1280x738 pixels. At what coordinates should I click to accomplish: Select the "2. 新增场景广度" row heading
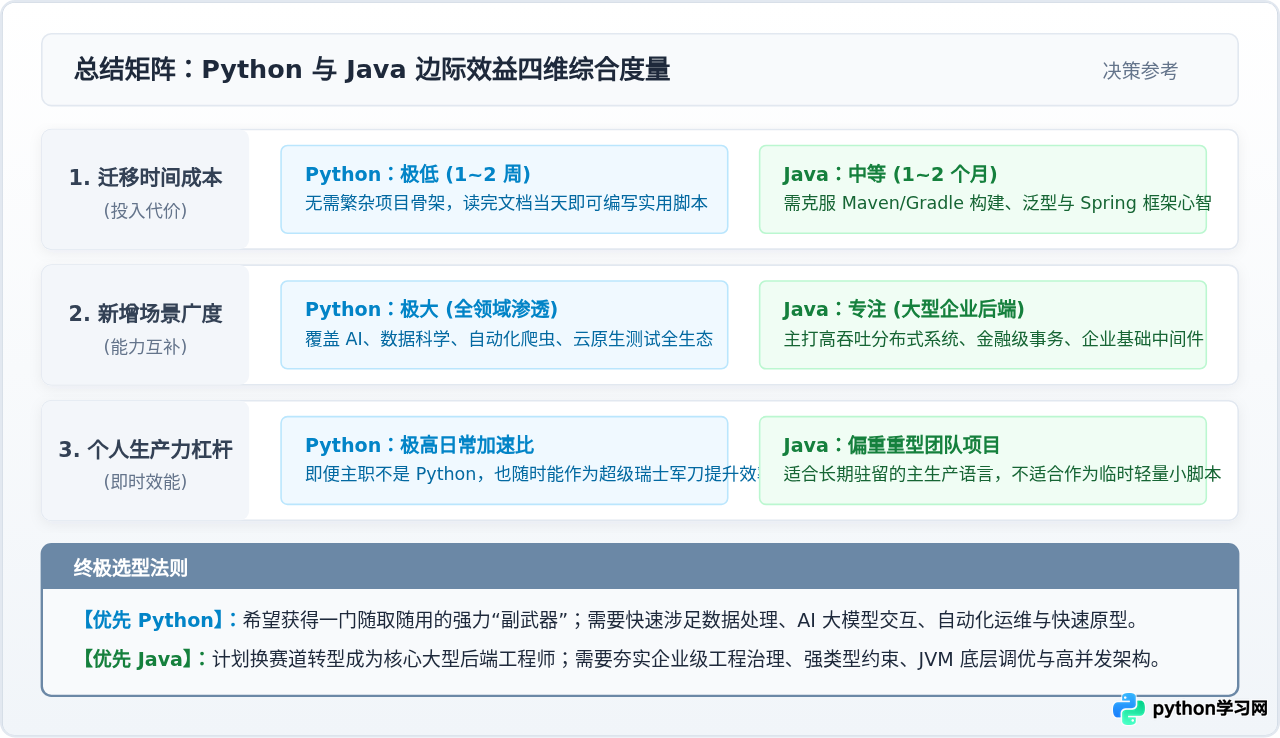click(146, 314)
